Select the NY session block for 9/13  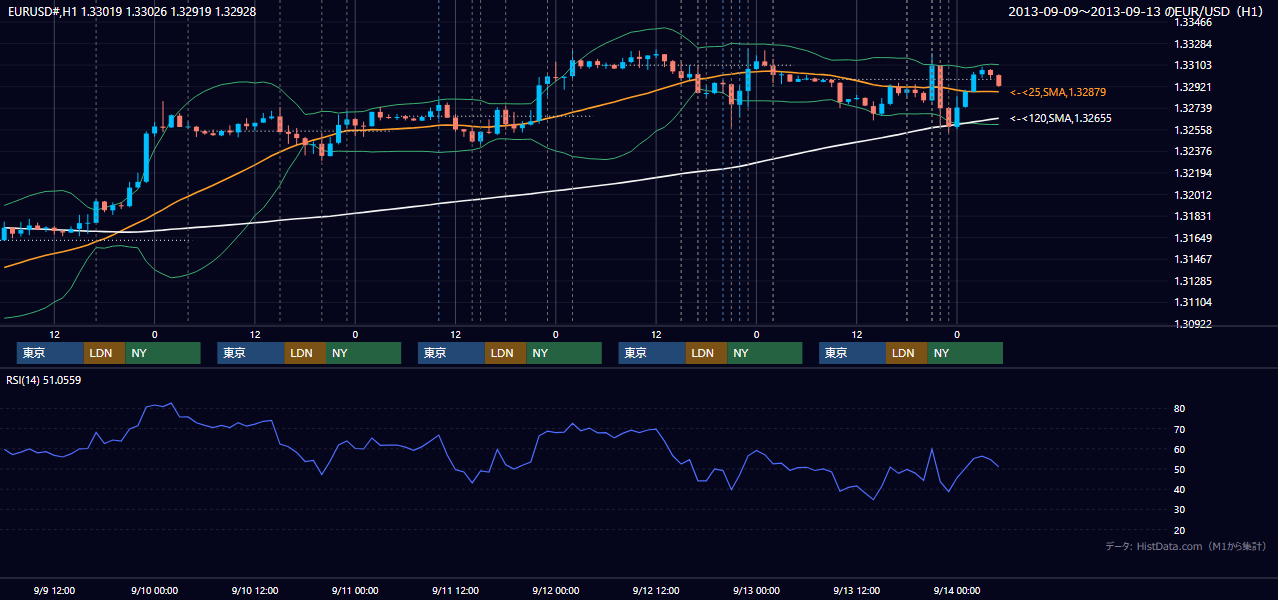pos(965,353)
